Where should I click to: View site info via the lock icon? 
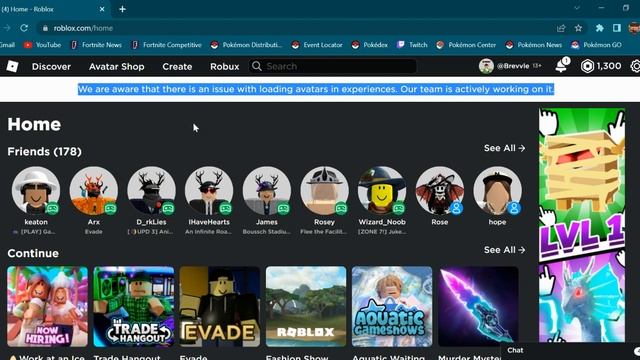(45, 28)
